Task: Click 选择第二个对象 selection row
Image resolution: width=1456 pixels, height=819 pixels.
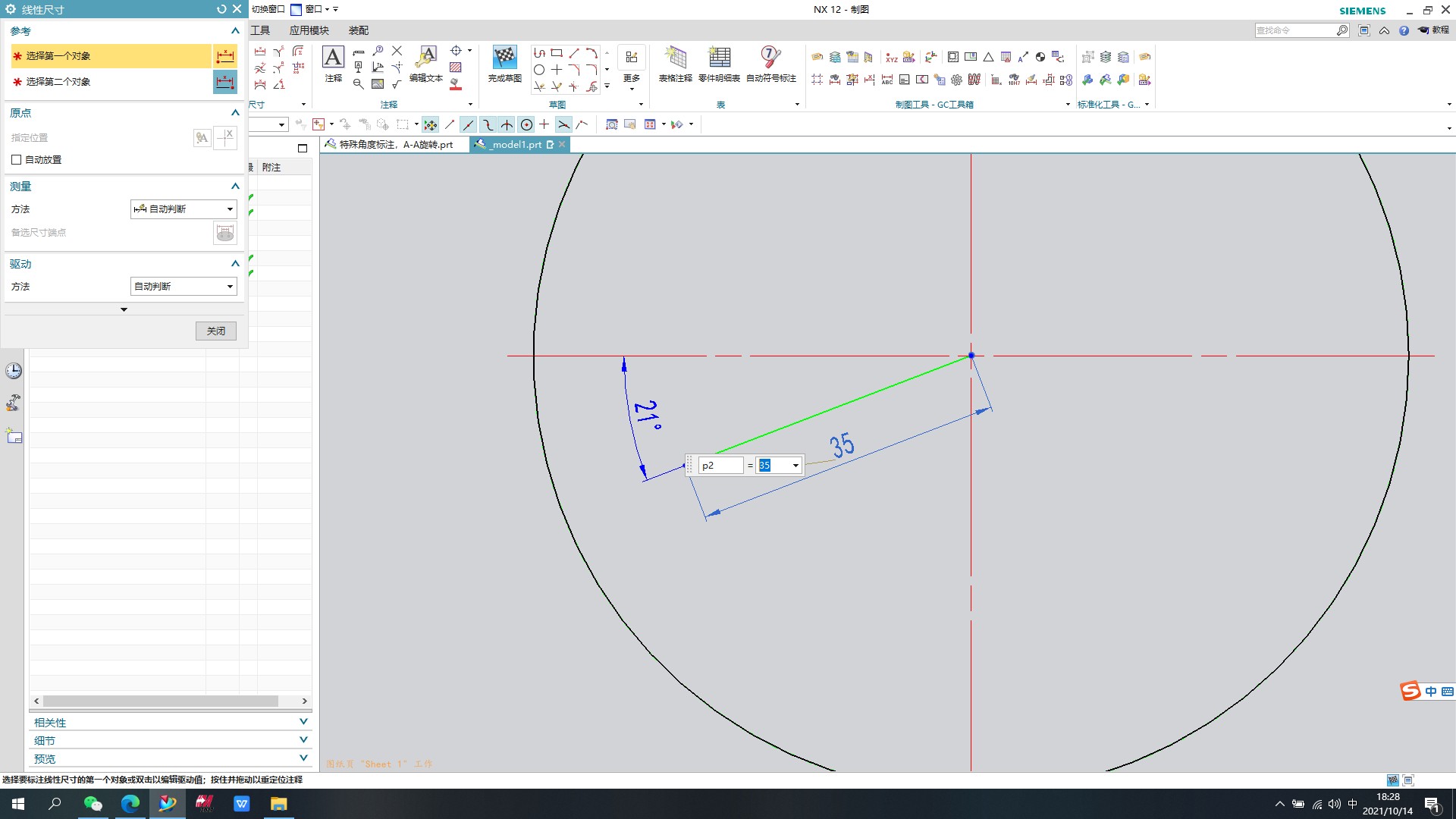Action: click(111, 82)
